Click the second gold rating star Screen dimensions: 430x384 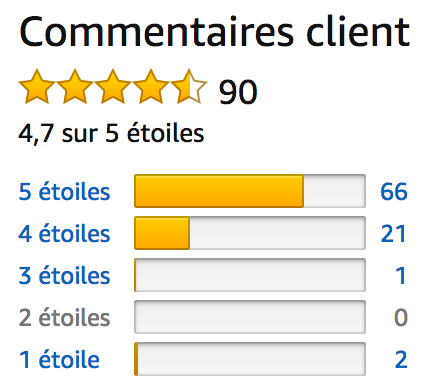[x=75, y=87]
